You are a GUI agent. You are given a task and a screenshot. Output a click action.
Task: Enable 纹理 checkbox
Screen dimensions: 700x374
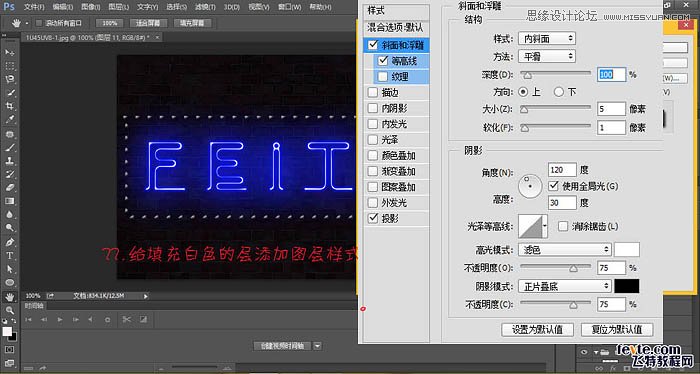[x=383, y=77]
